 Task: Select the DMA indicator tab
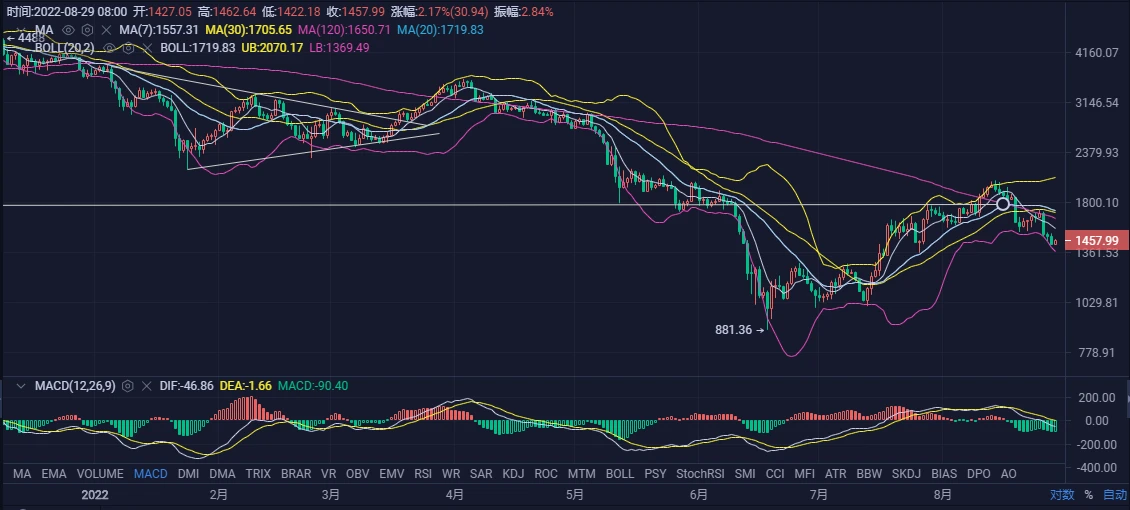[222, 474]
